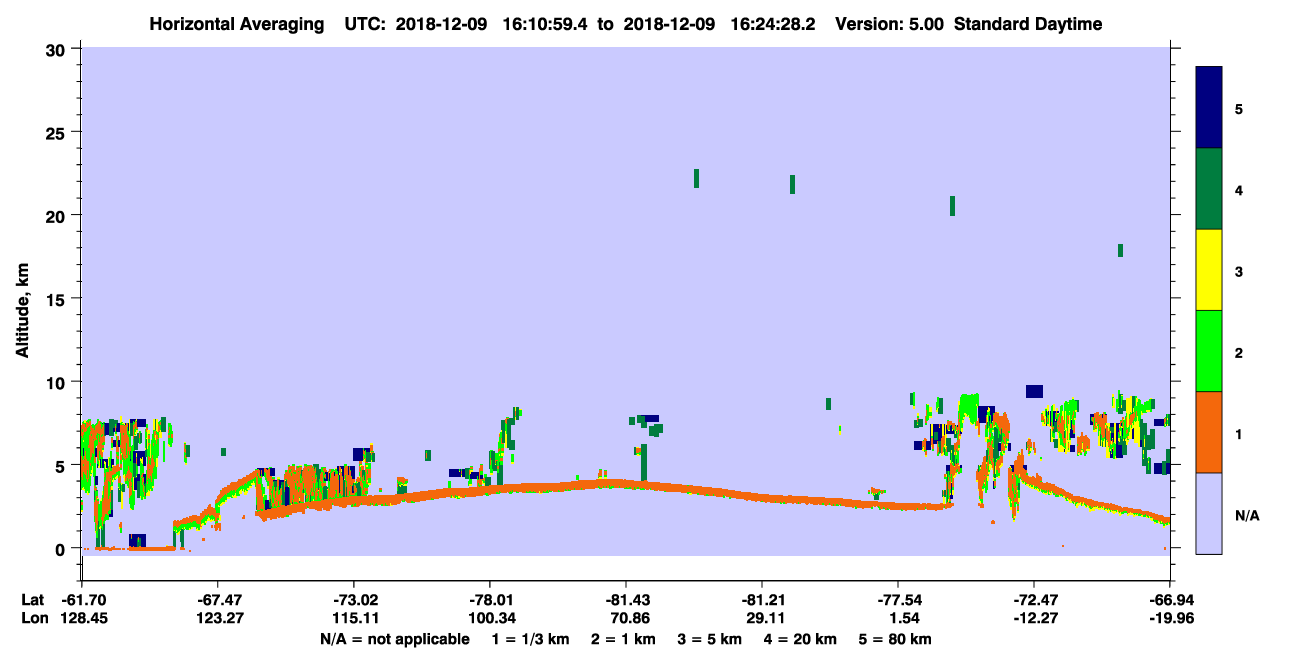Click the latitude value '-66.94'
The width and height of the screenshot is (1300, 667).
[x=1170, y=600]
